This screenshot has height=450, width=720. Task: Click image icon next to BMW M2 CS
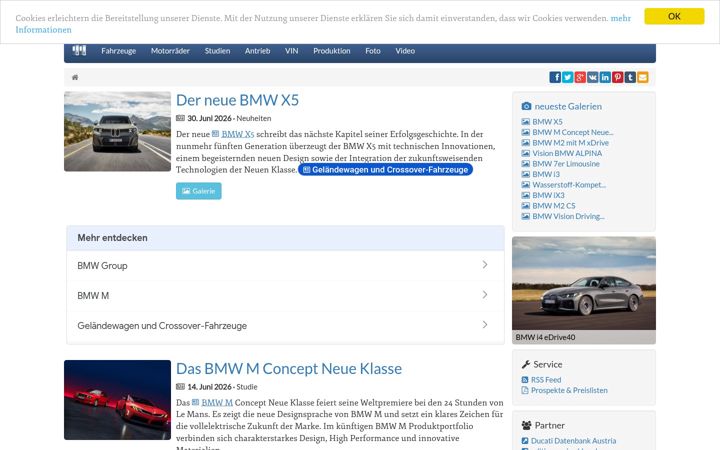(x=526, y=206)
